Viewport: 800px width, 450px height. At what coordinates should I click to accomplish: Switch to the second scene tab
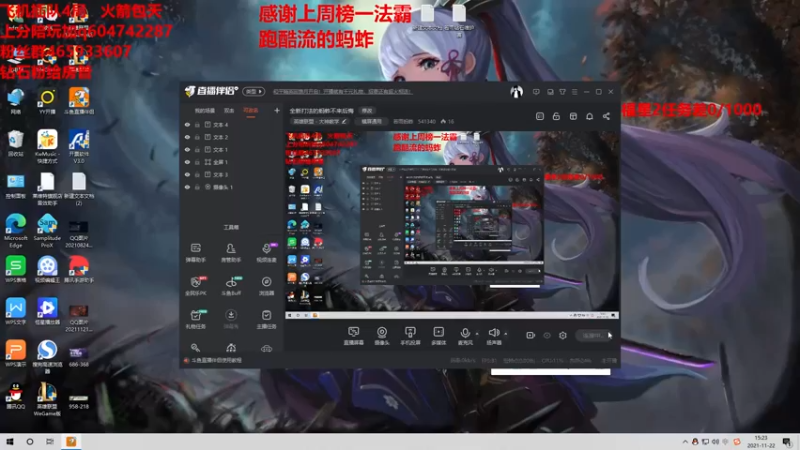pyautogui.click(x=229, y=111)
